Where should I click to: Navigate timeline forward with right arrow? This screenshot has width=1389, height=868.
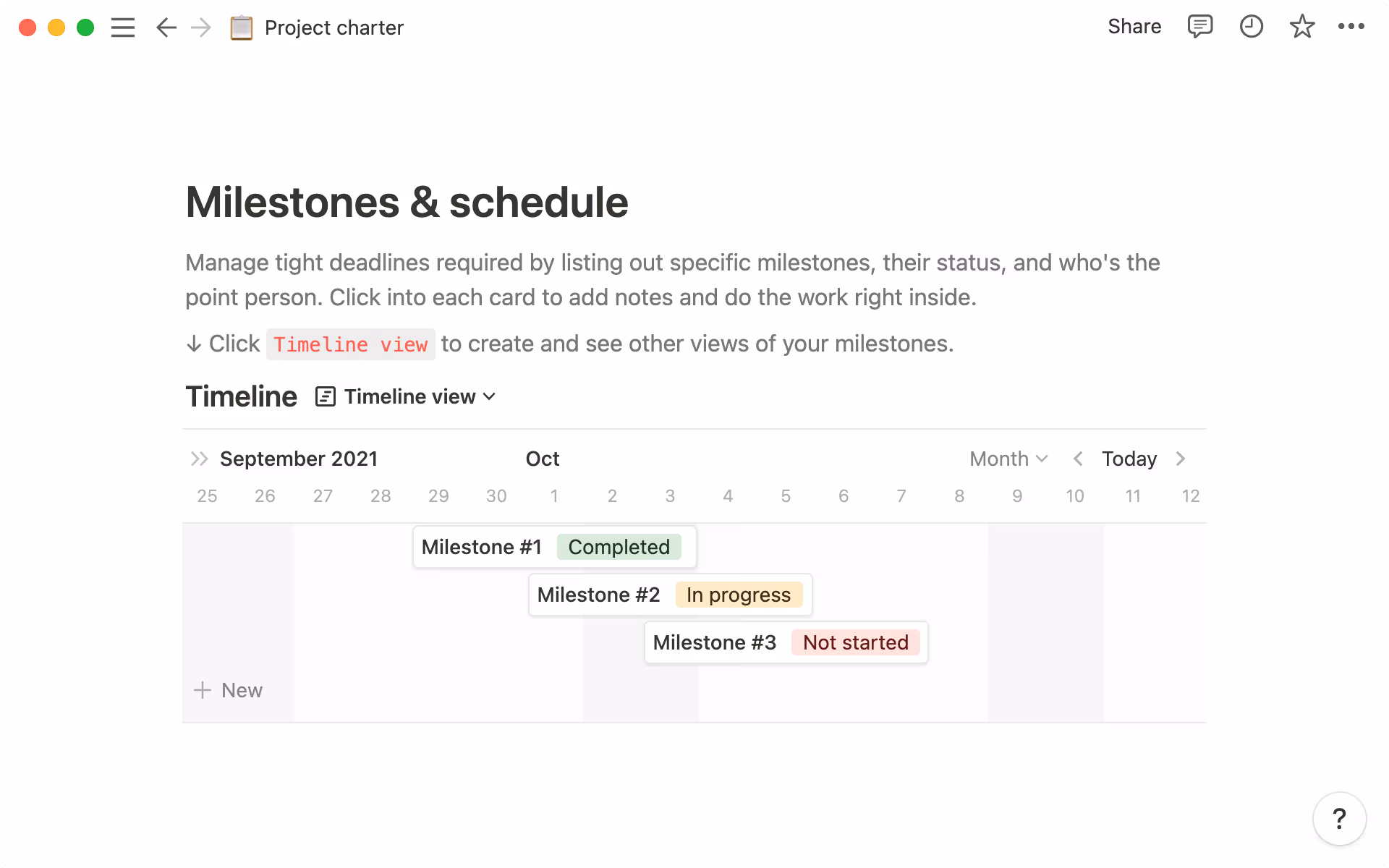coord(1181,459)
